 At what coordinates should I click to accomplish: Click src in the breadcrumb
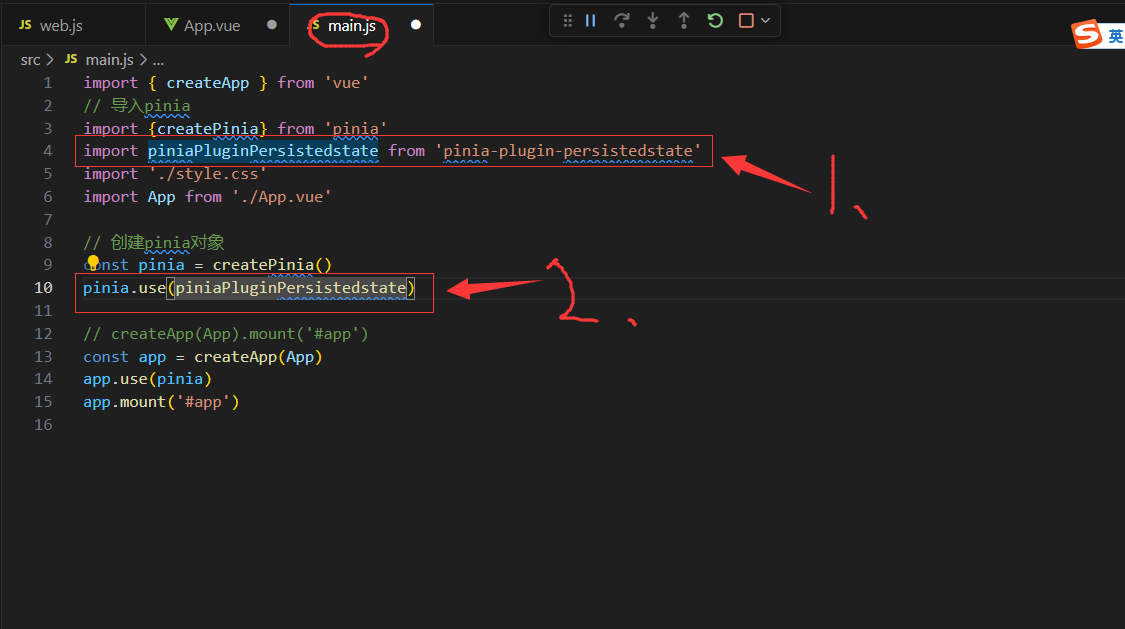click(x=30, y=60)
